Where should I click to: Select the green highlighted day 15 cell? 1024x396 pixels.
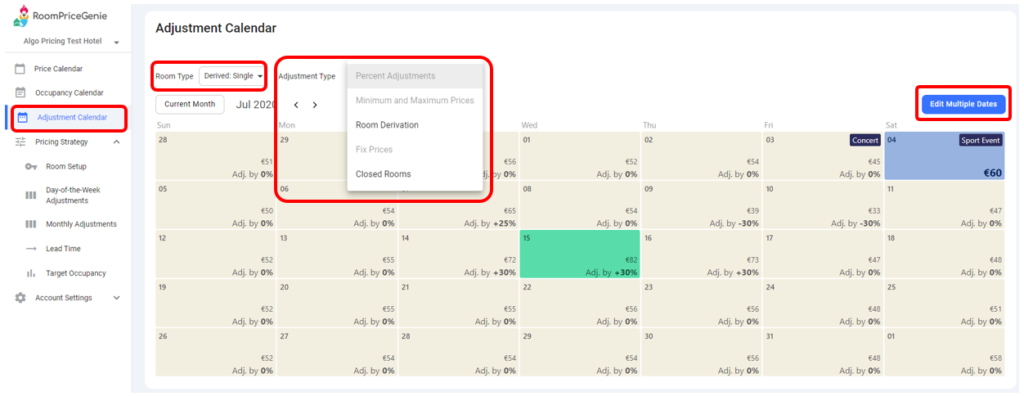pyautogui.click(x=580, y=254)
